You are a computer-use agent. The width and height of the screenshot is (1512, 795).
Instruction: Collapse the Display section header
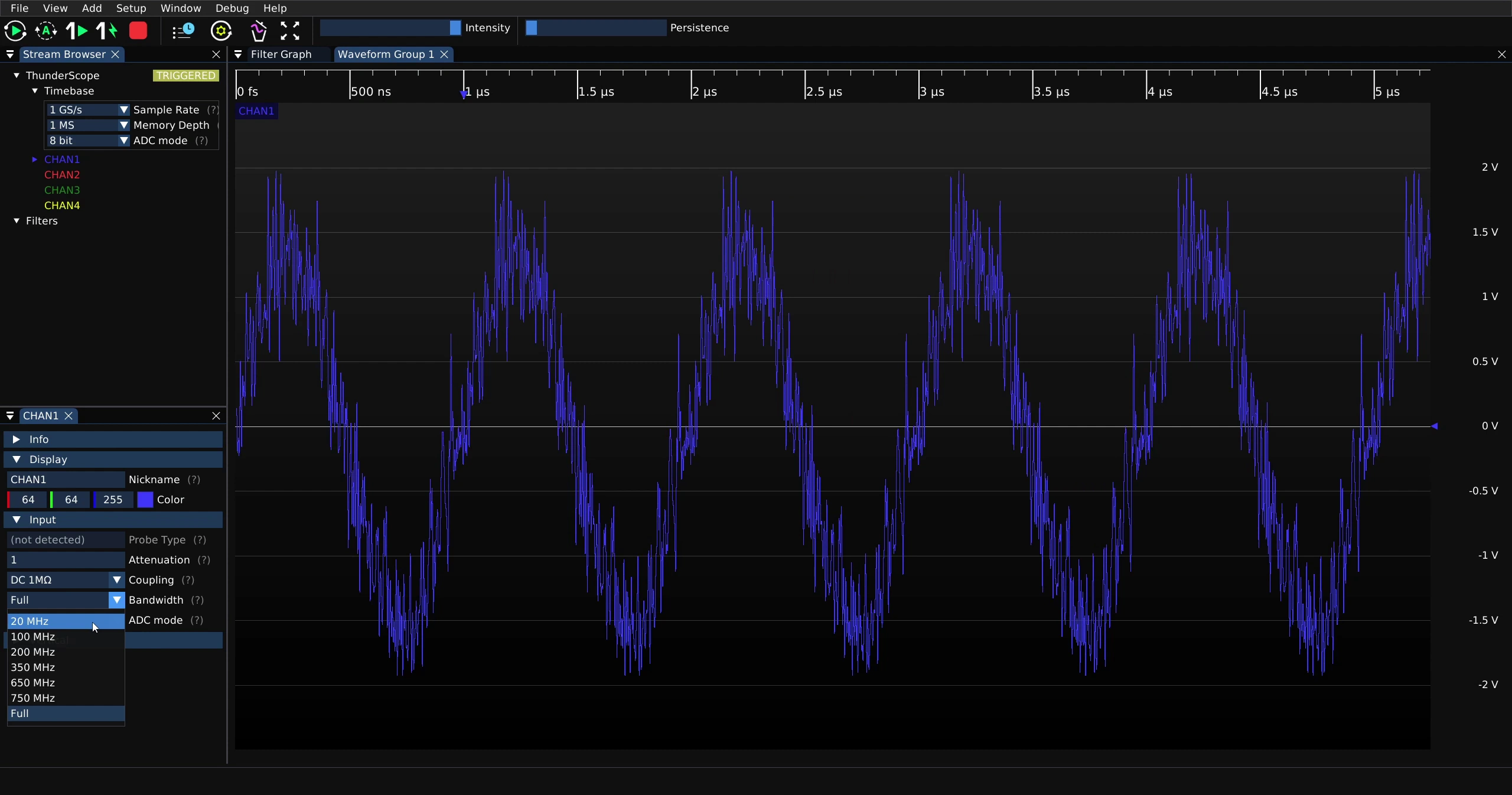(x=113, y=460)
